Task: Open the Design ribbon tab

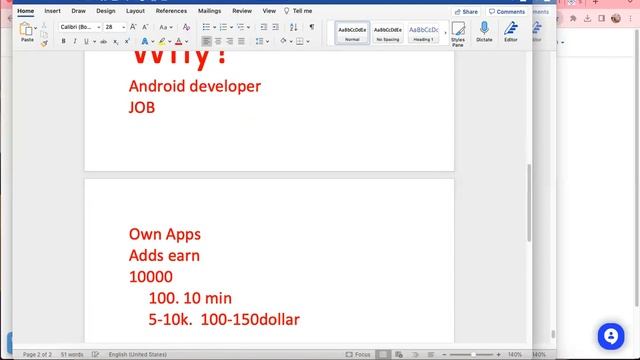Action: click(106, 11)
